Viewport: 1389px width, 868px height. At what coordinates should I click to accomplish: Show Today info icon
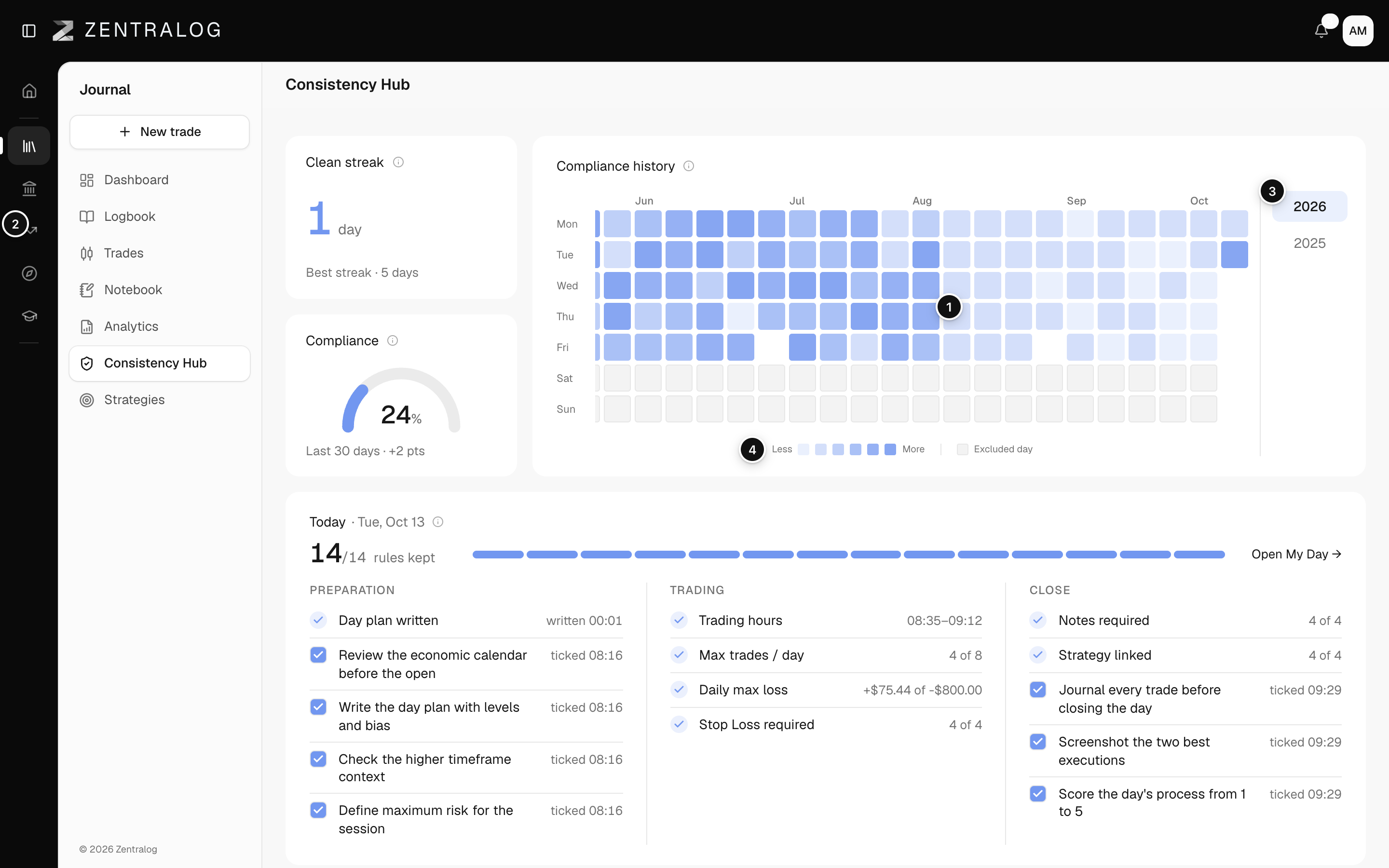438,522
